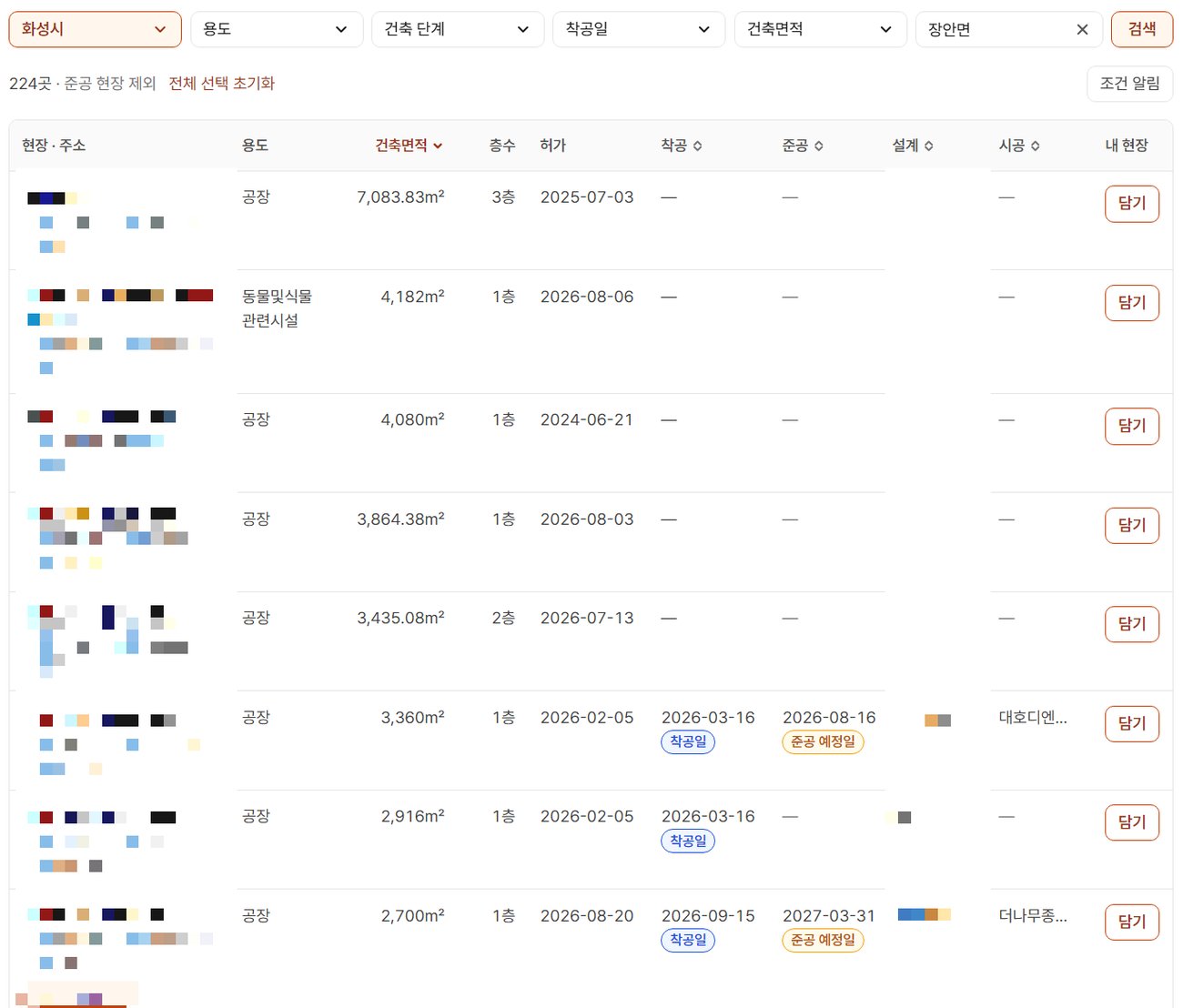Add the 4,080m² factory with 담기
The width and height of the screenshot is (1183, 1008).
coord(1132,426)
